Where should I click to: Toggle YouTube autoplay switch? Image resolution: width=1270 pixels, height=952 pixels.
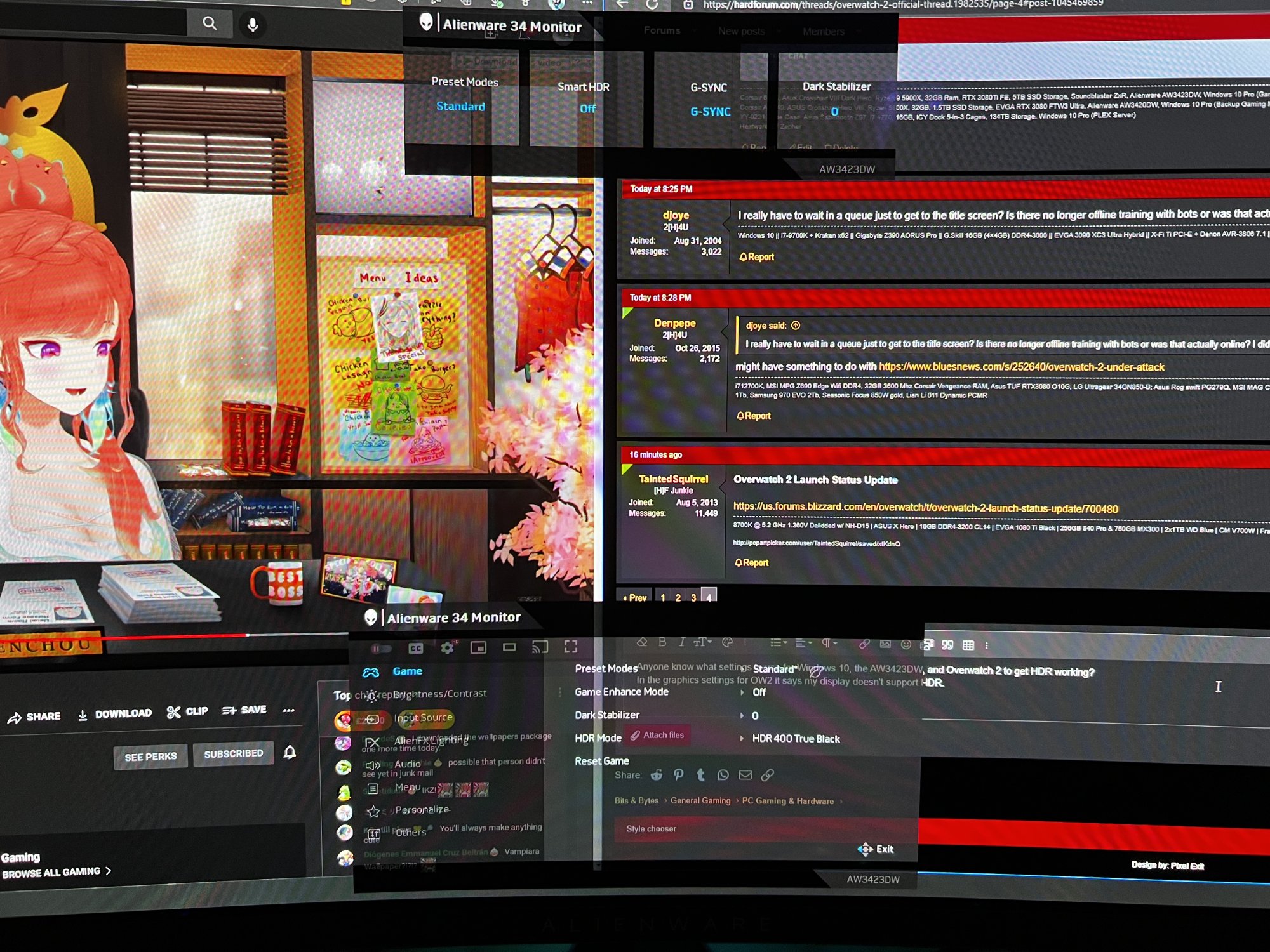pyautogui.click(x=381, y=649)
